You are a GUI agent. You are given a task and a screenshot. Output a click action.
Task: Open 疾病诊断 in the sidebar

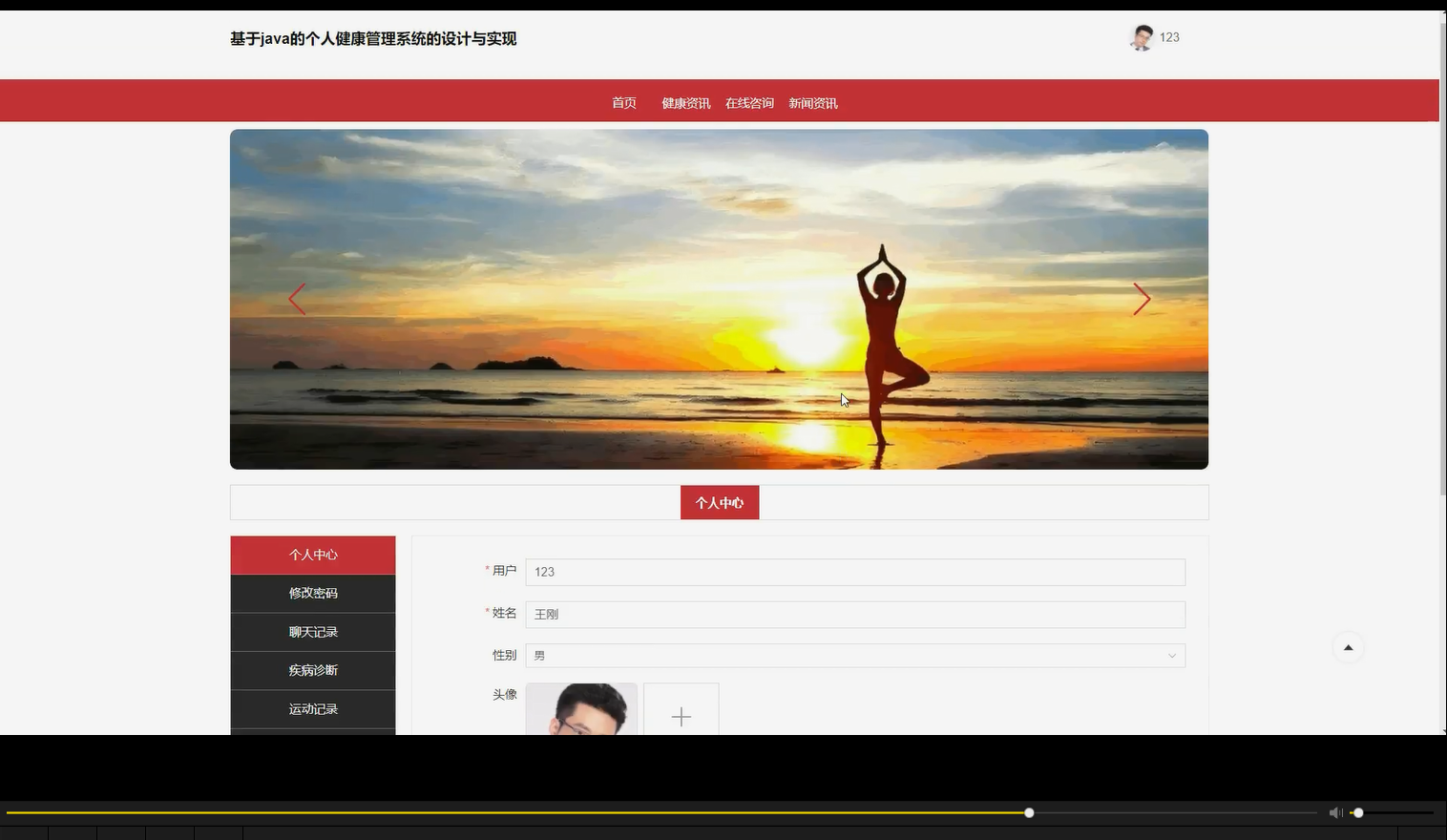[313, 670]
